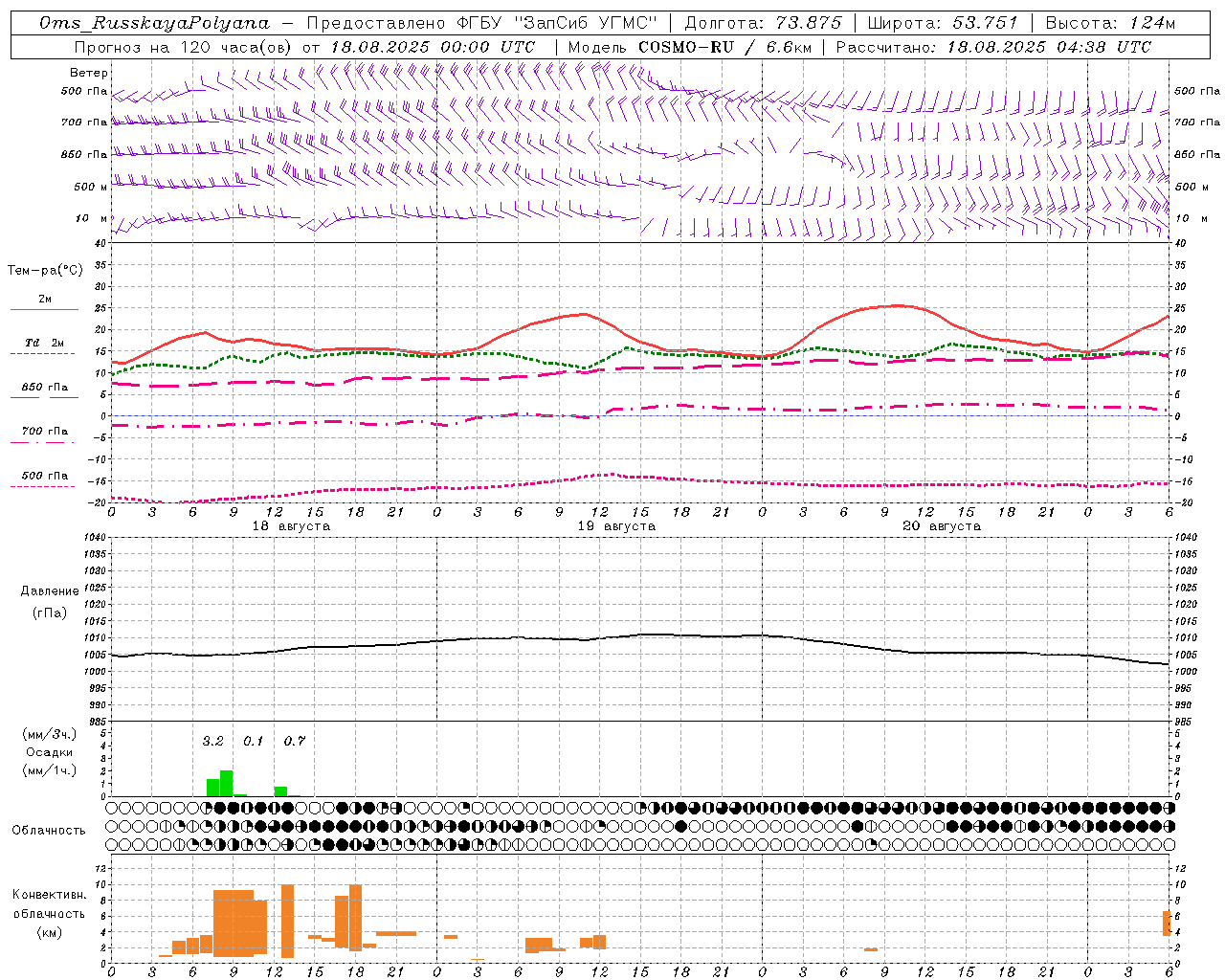1225x980 pixels.
Task: Click the (мм/3ч.) precipitation unit label
Action: (x=49, y=734)
